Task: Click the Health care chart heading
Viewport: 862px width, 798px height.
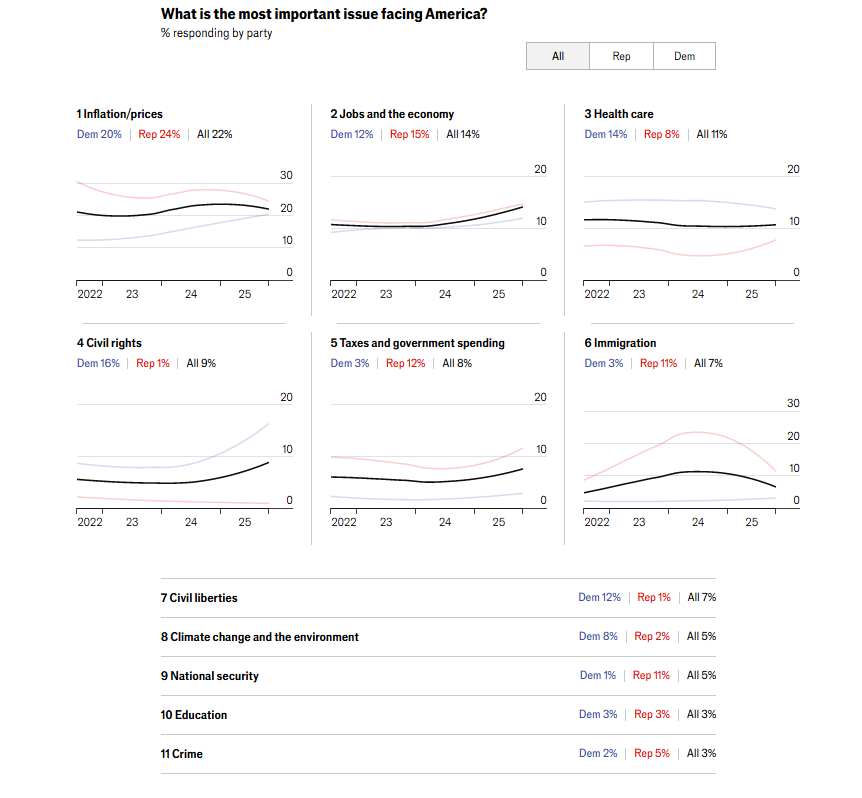Action: coord(619,114)
